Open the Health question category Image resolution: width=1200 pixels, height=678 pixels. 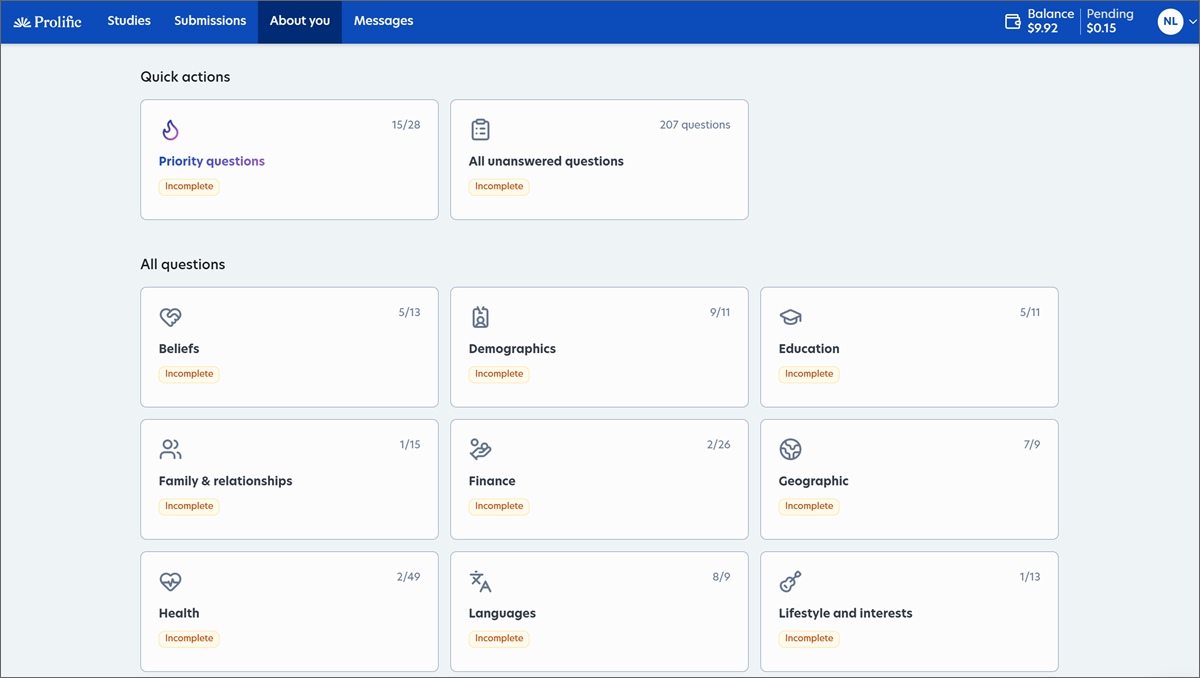(x=178, y=612)
